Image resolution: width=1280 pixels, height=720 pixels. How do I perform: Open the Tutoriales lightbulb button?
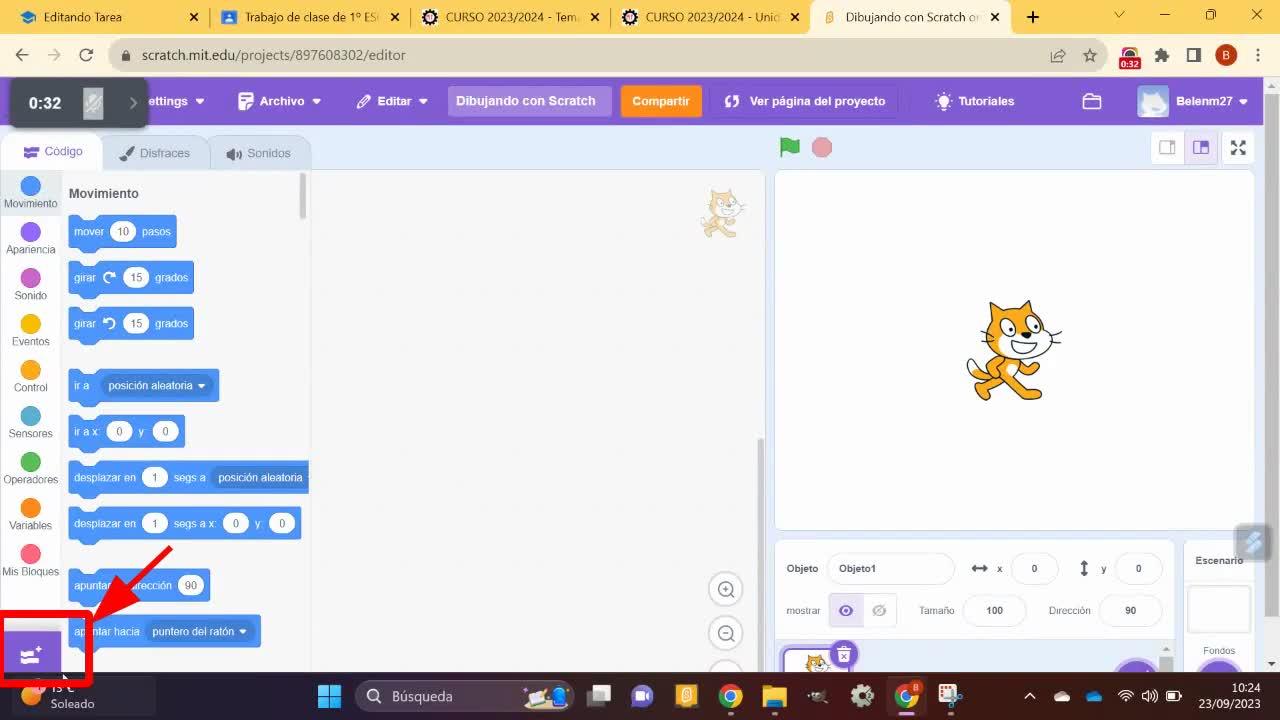(x=974, y=101)
